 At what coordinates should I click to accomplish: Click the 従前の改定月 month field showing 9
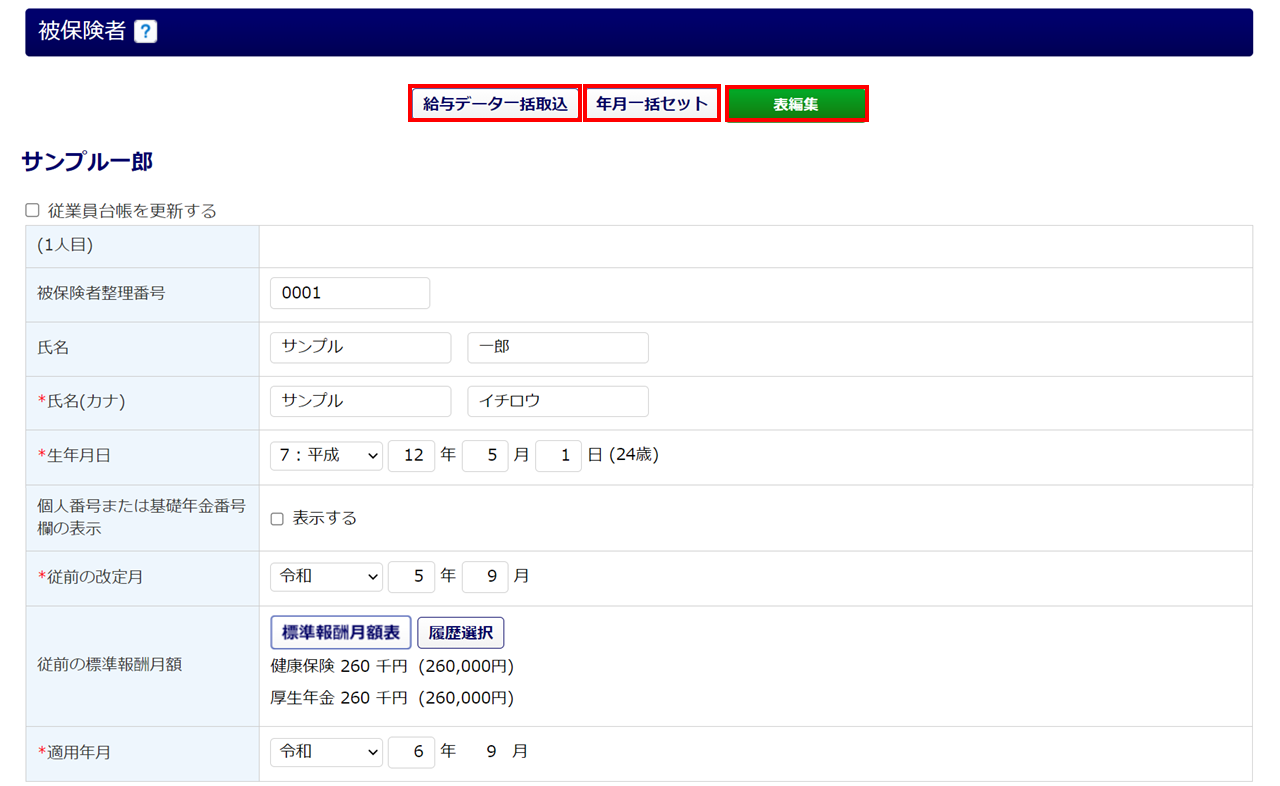coord(485,577)
